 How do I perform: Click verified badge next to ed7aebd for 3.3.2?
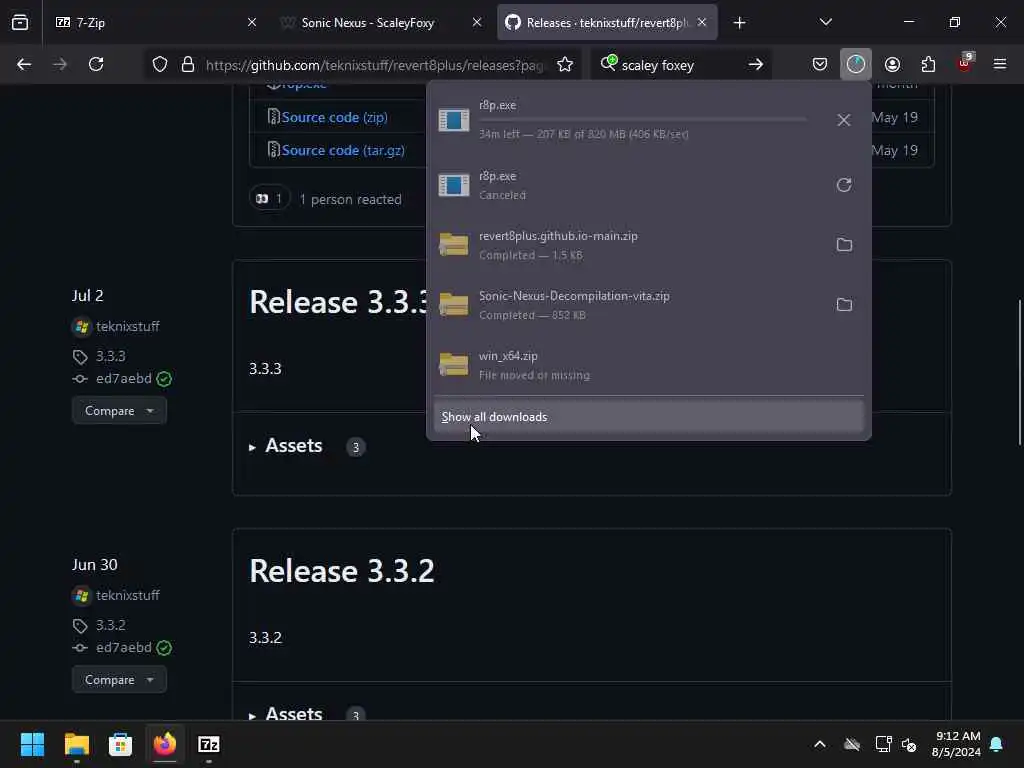tap(164, 648)
